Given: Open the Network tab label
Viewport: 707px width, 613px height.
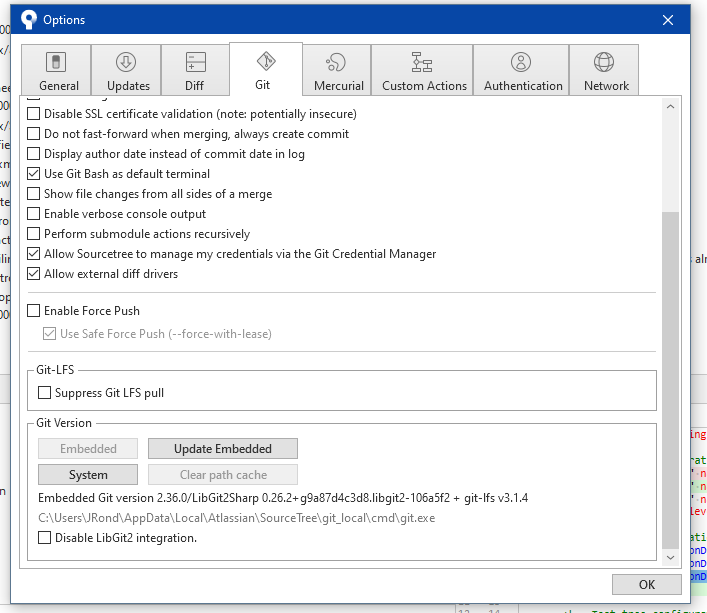Looking at the screenshot, I should (606, 86).
